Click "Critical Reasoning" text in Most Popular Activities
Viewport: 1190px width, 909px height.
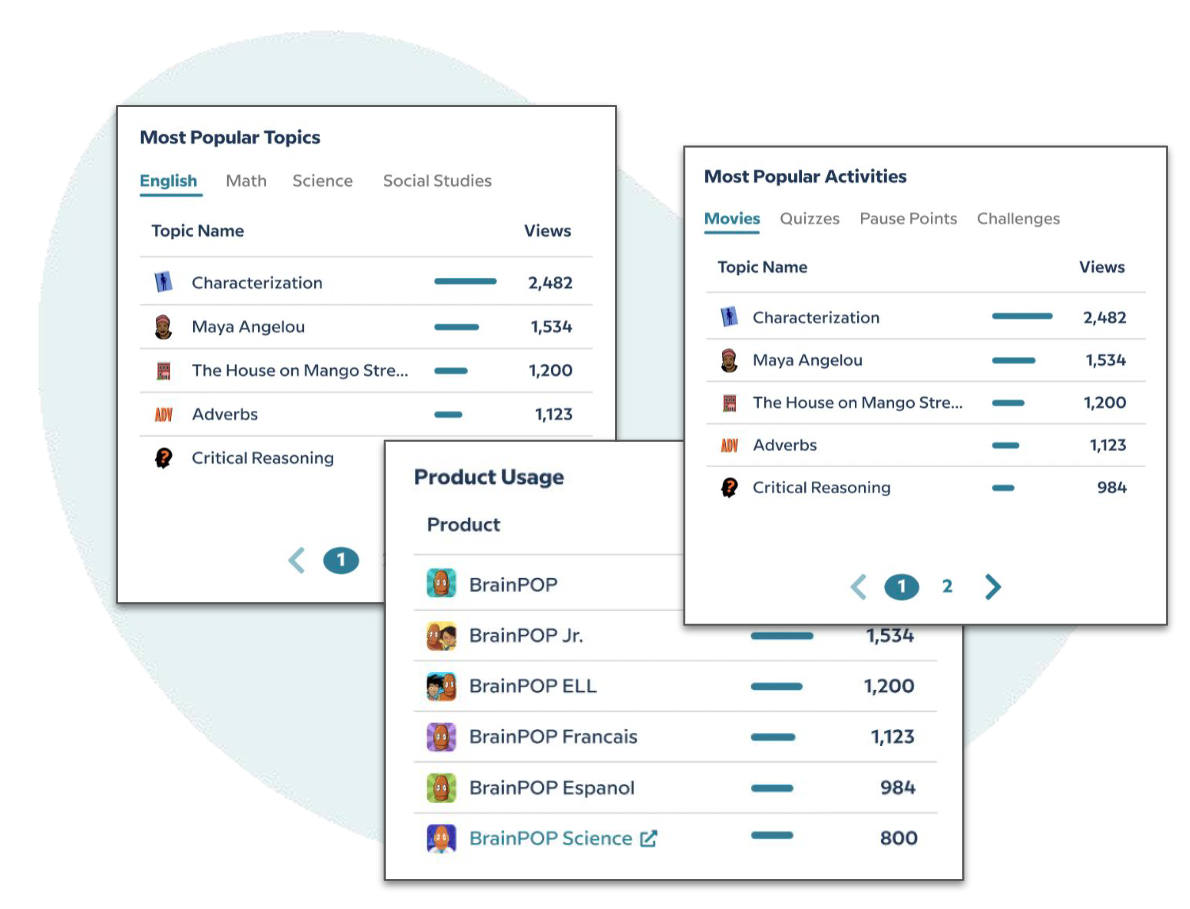tap(821, 488)
